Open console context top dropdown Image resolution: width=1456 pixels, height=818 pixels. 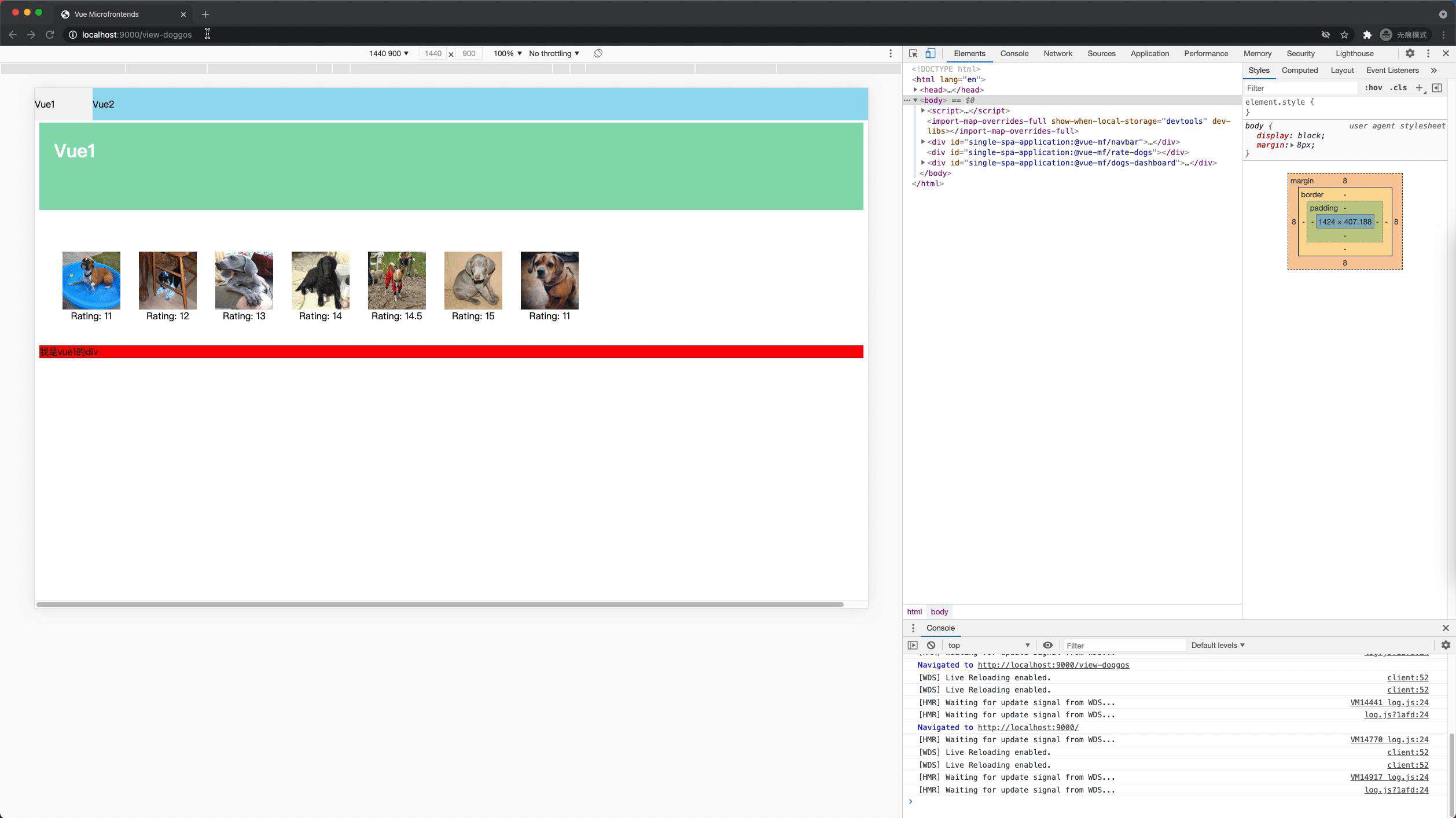click(x=988, y=645)
